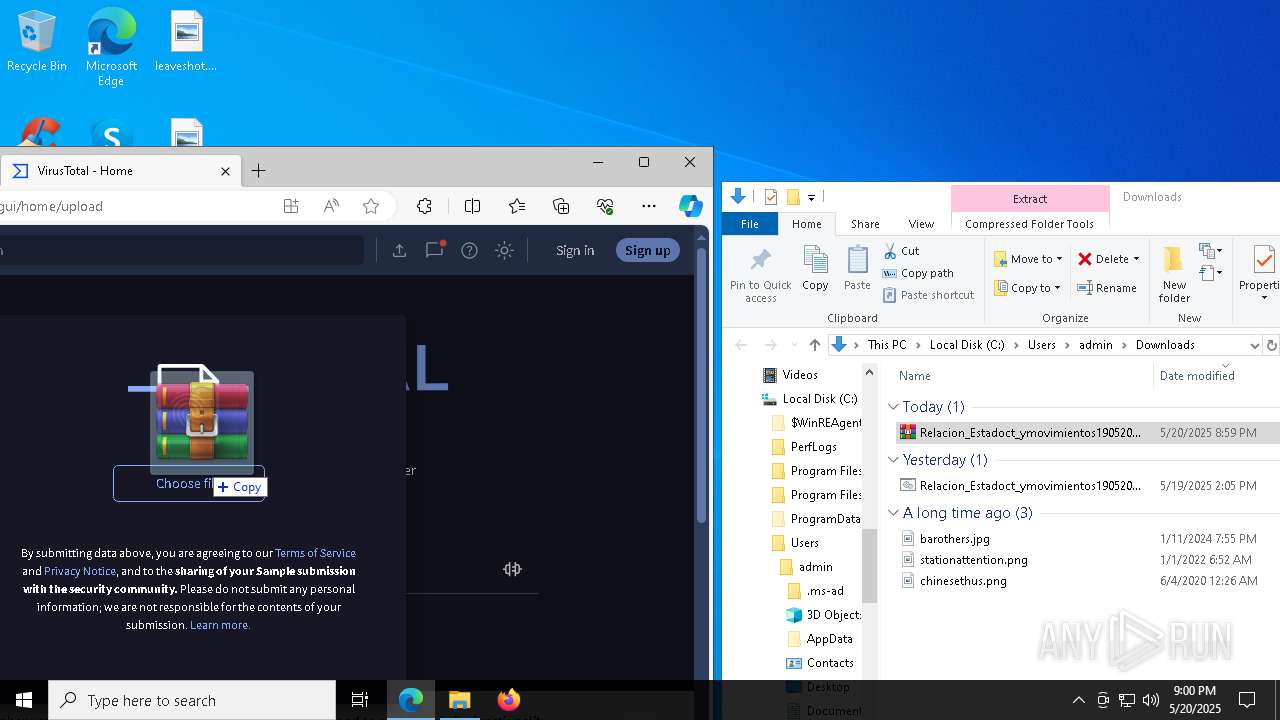Image resolution: width=1280 pixels, height=720 pixels.
Task: Add this page to favorites star icon
Action: (x=371, y=206)
